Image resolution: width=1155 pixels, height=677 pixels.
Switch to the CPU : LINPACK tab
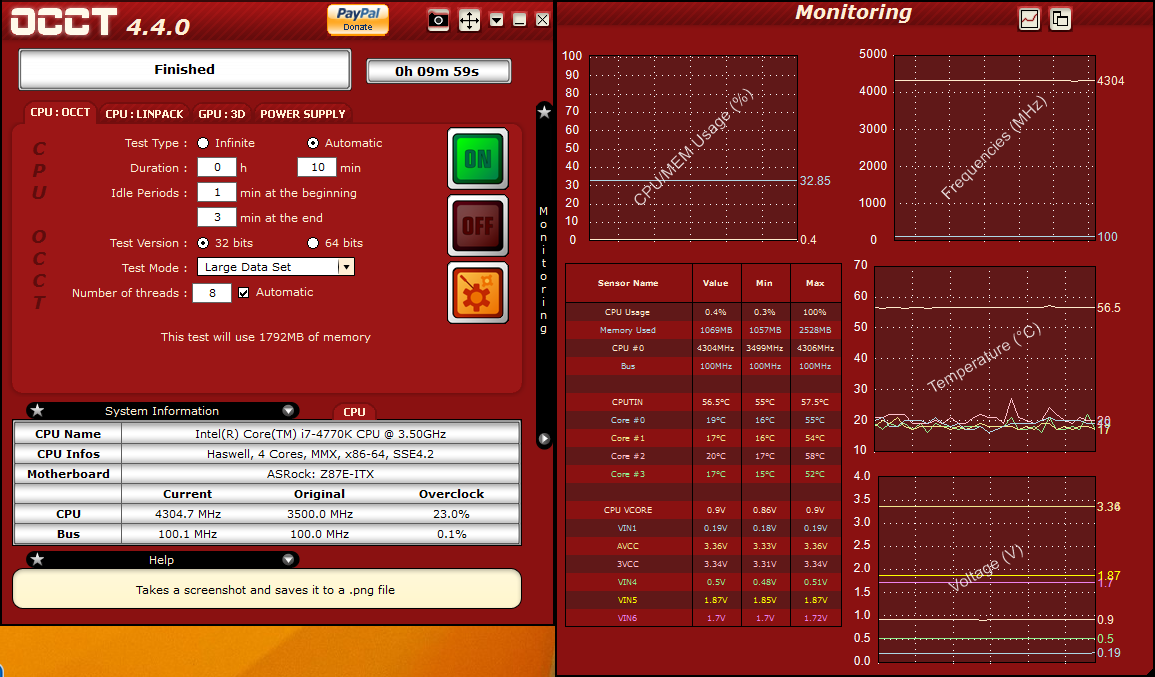point(144,114)
